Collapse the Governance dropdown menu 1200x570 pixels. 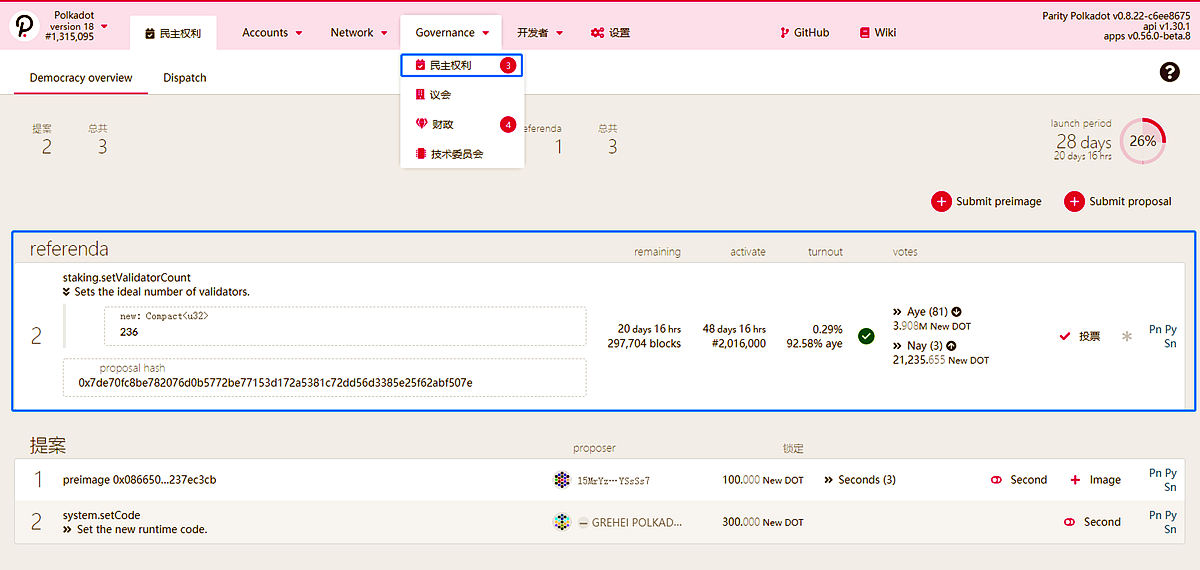[452, 33]
